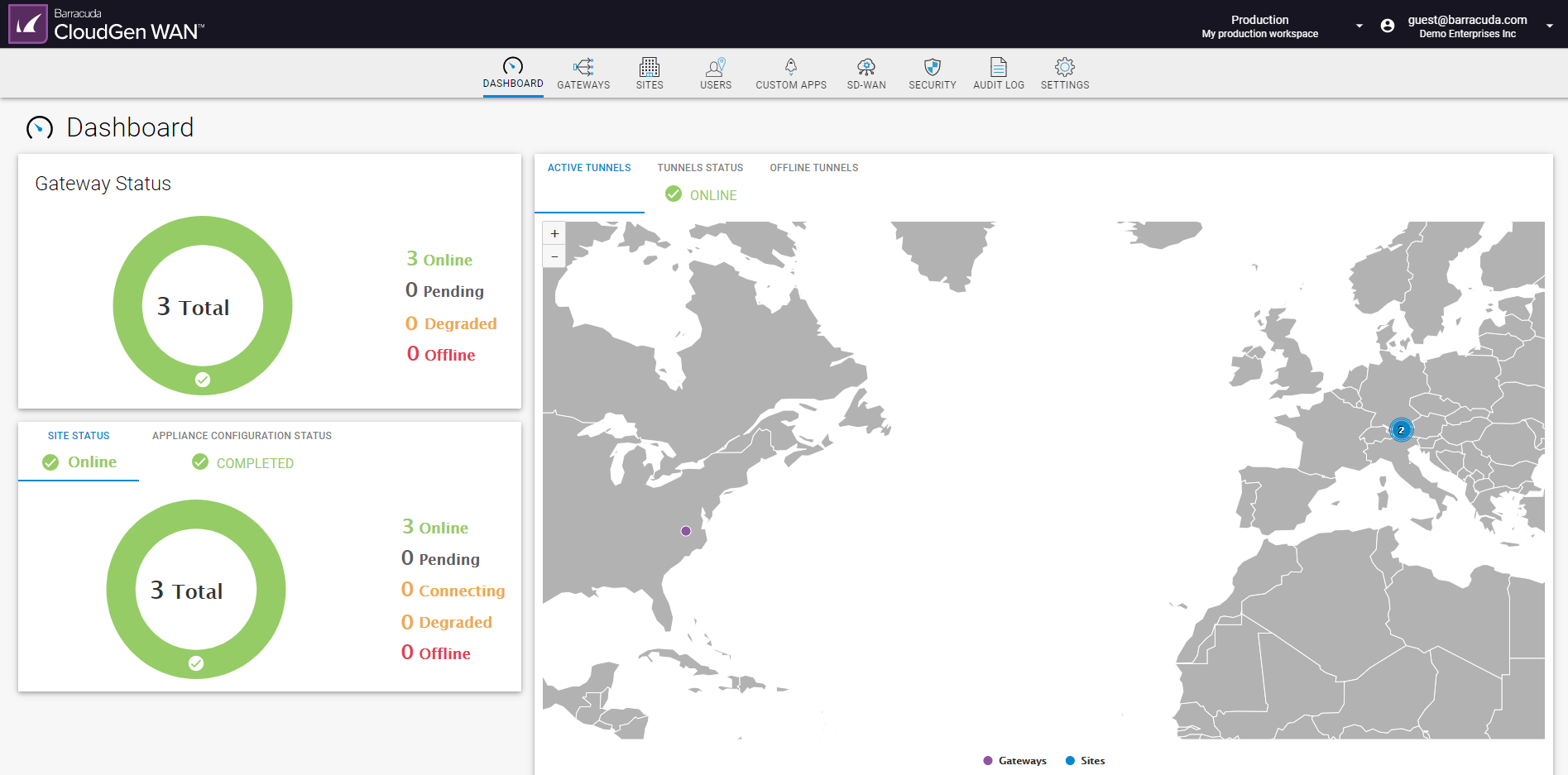Zoom out on the map
The height and width of the screenshot is (775, 1568).
point(554,256)
